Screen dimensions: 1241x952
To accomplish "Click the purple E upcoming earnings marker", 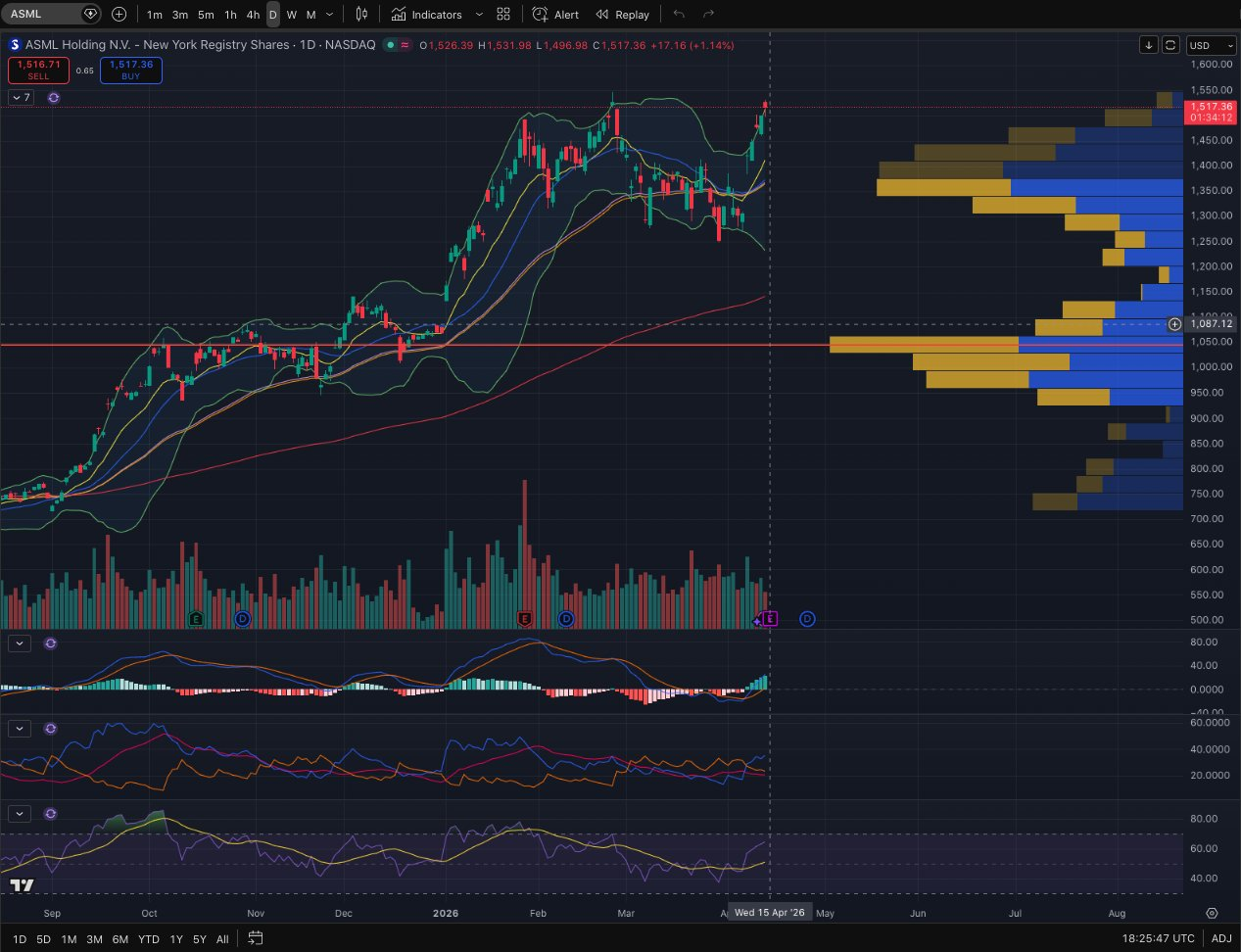I will [x=770, y=619].
